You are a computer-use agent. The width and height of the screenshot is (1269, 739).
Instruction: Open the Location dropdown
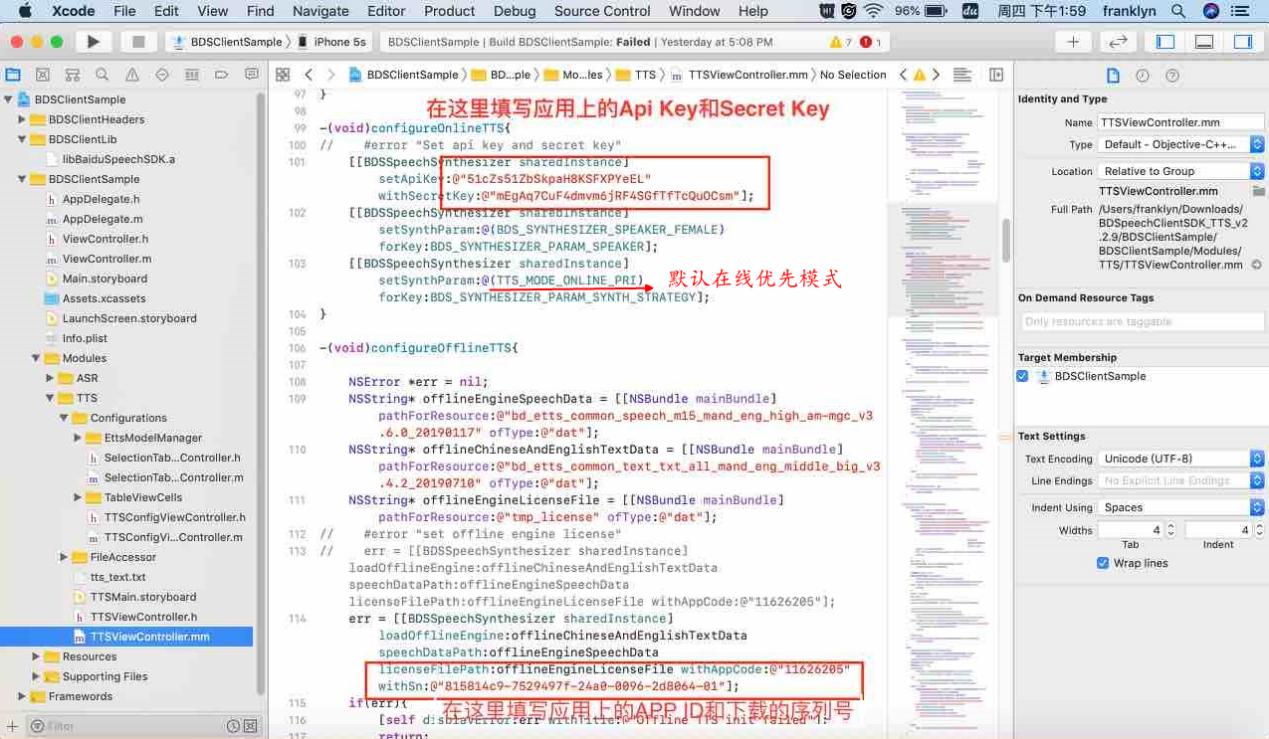tap(1181, 171)
